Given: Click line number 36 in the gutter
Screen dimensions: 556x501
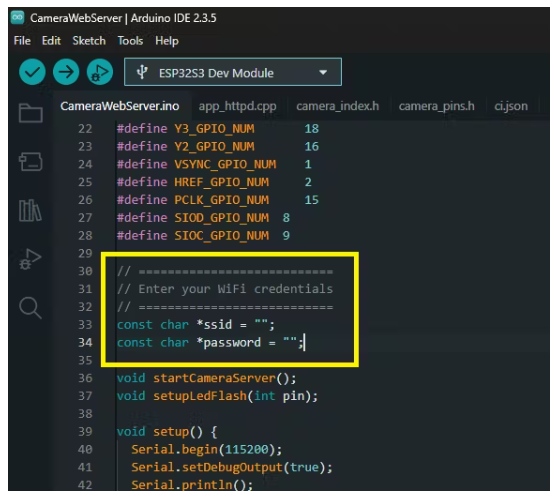Looking at the screenshot, I should point(85,378).
